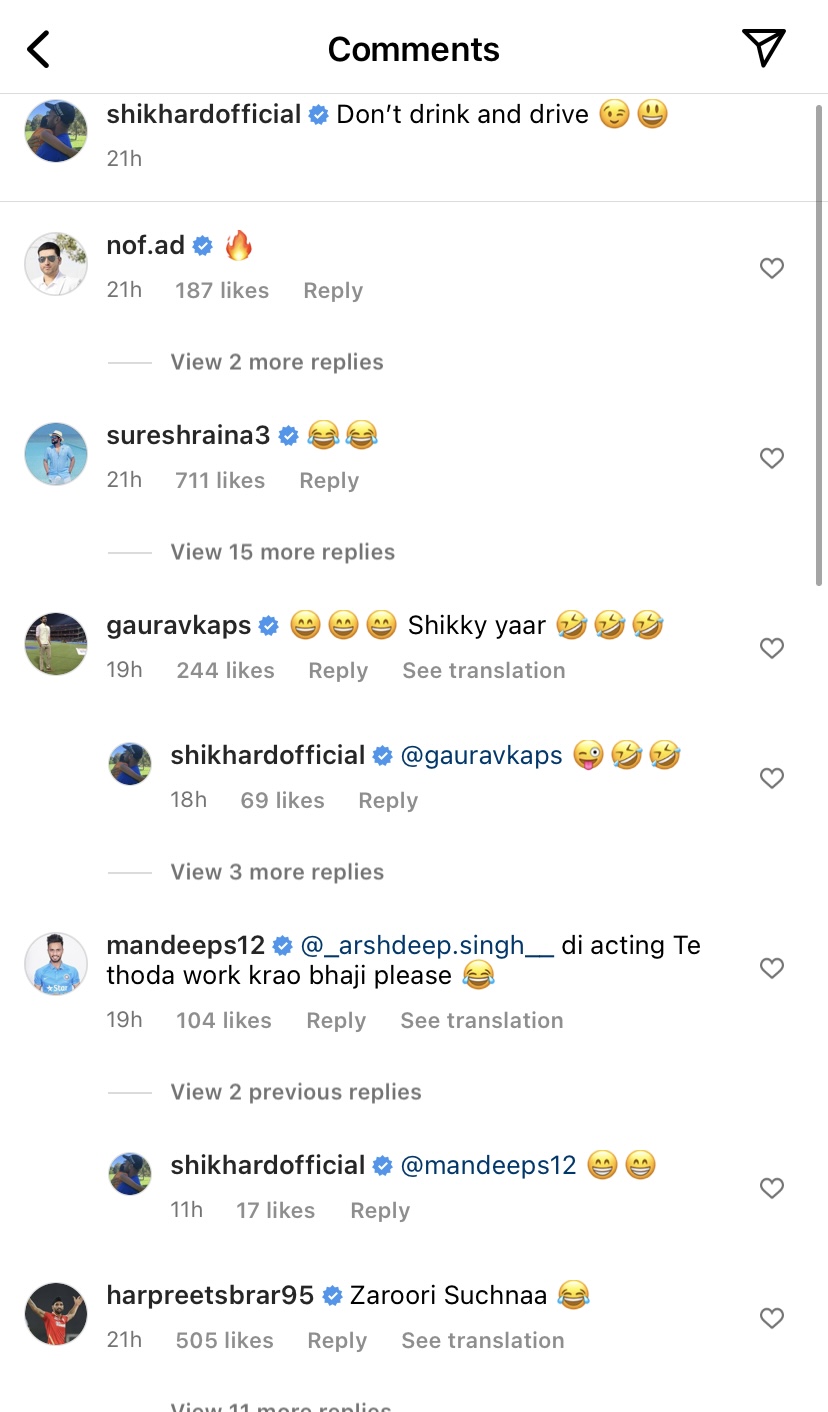828x1412 pixels.
Task: Go back using the back arrow
Action: [x=39, y=49]
